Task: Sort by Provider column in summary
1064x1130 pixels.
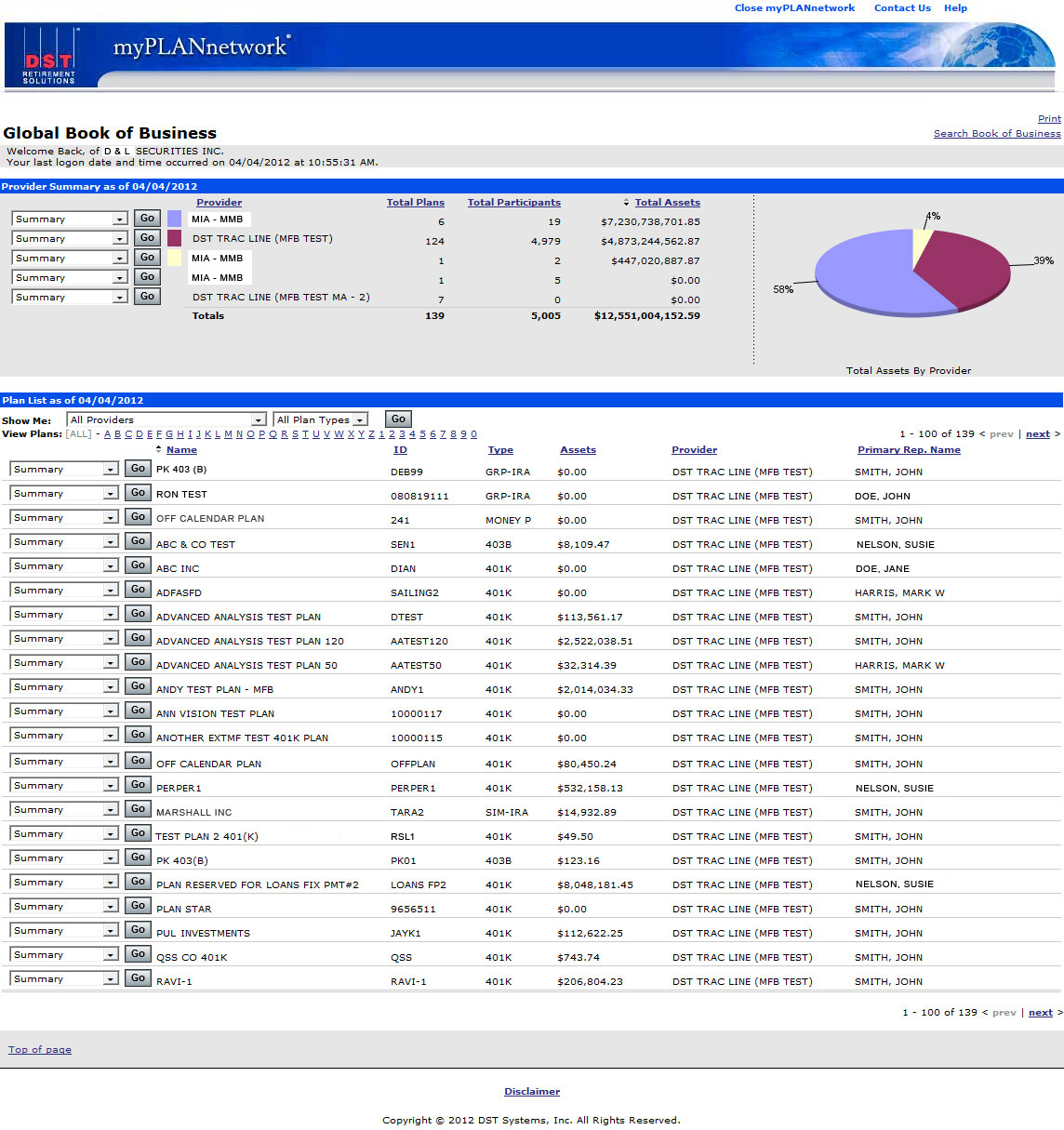Action: click(219, 203)
